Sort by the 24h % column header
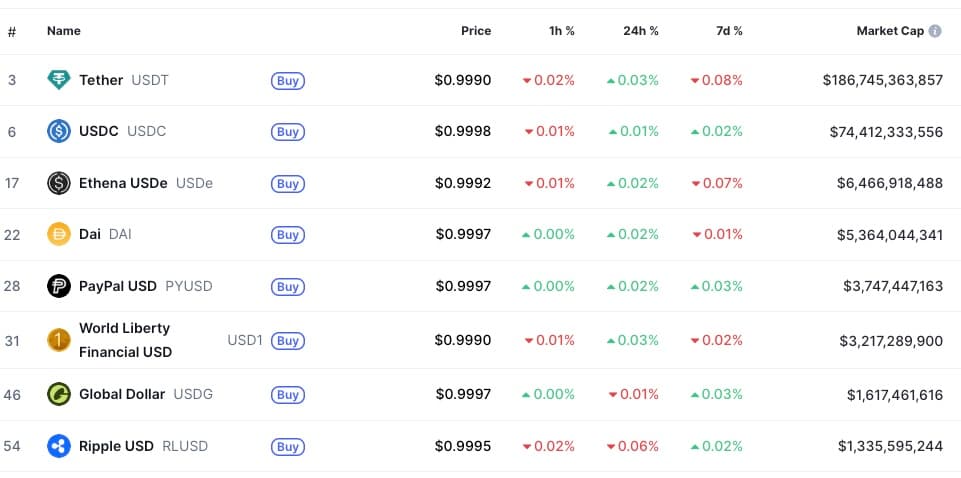The height and width of the screenshot is (478, 961). point(640,31)
